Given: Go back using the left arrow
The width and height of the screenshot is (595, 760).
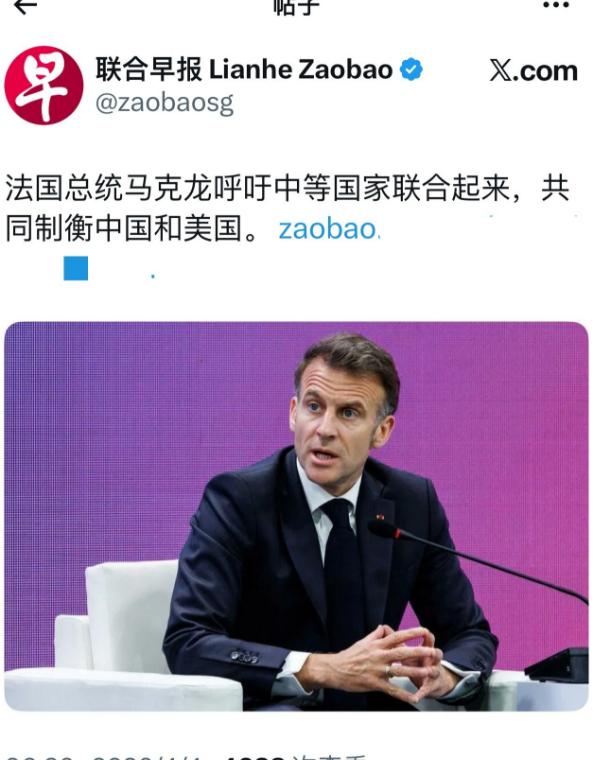Looking at the screenshot, I should 25,5.
